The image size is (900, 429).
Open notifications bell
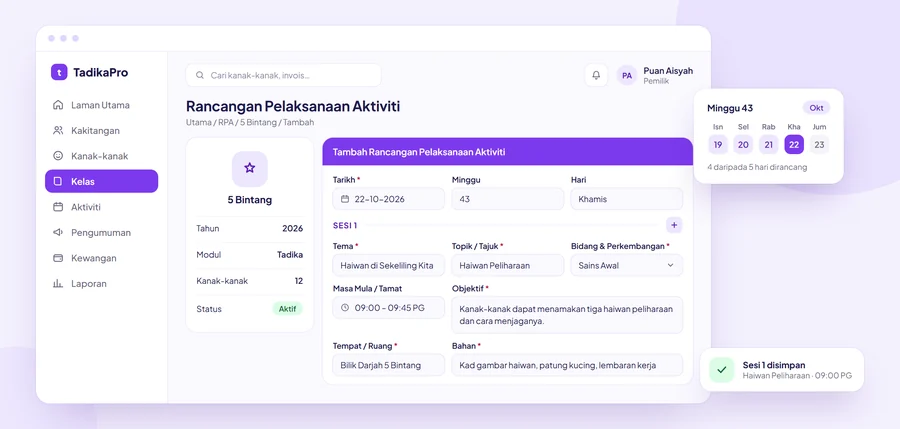596,75
